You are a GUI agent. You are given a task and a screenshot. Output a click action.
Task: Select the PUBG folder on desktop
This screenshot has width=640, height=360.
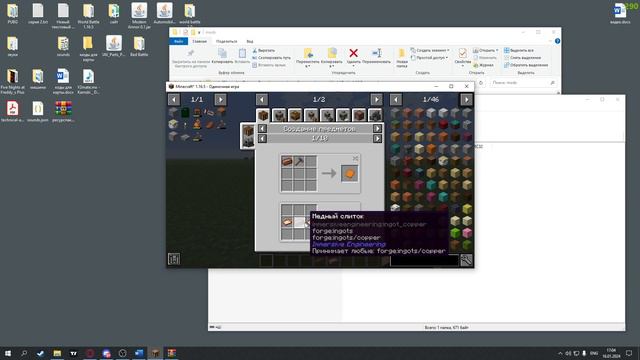click(x=13, y=14)
